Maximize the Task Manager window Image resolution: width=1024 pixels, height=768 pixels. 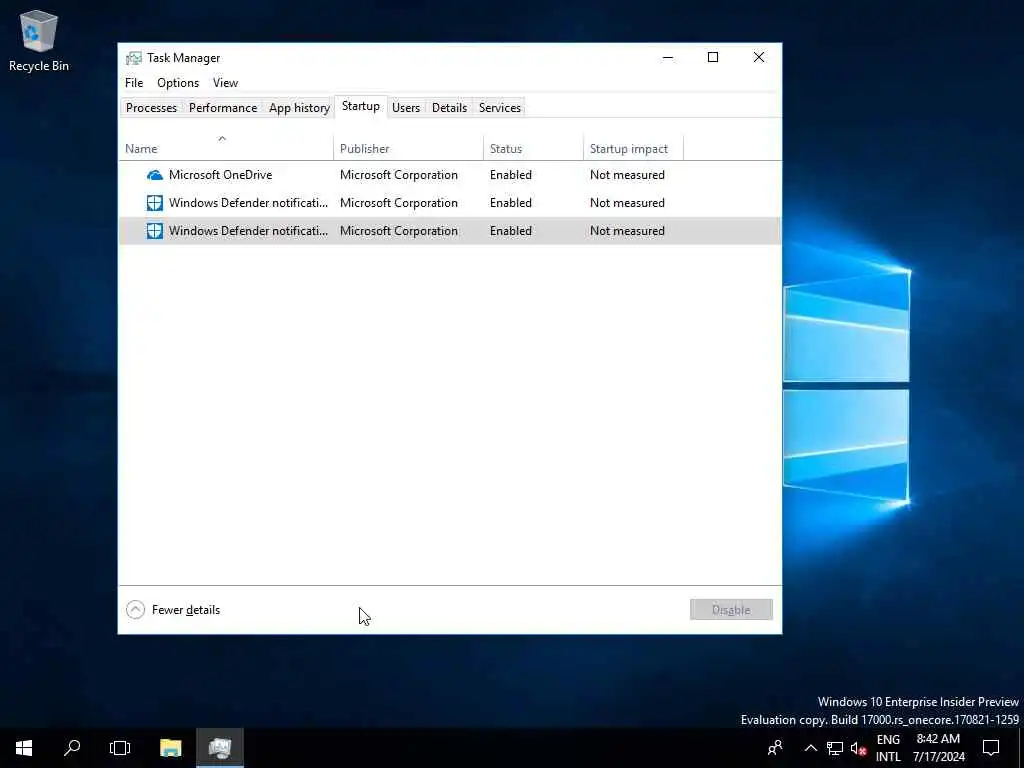713,57
